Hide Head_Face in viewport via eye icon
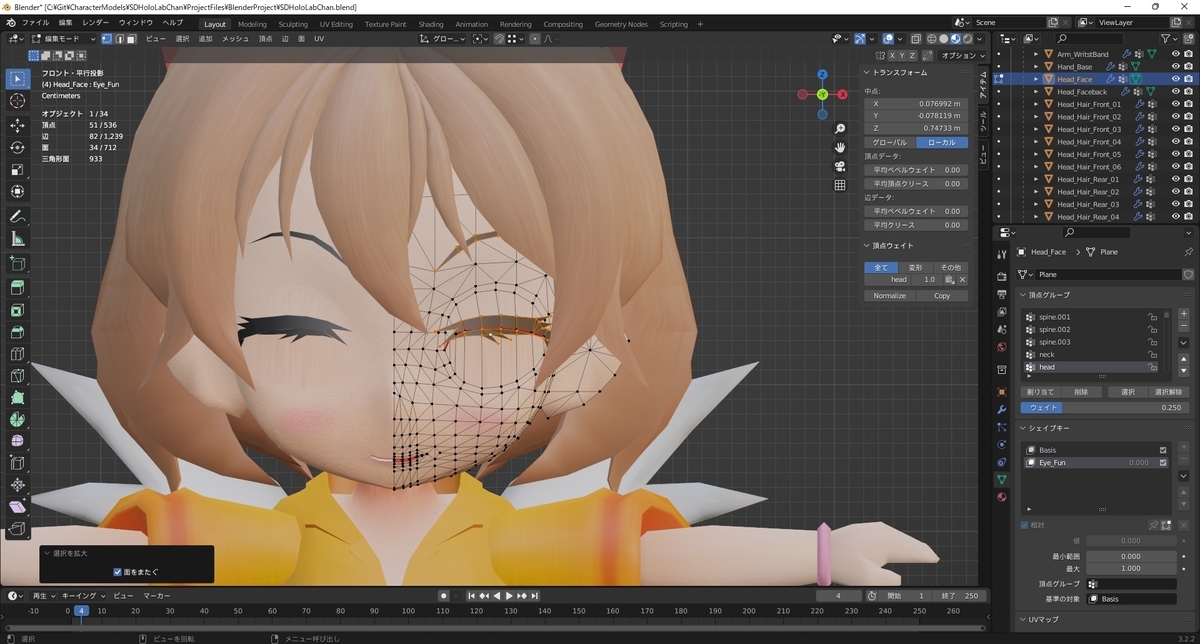 tap(1176, 79)
